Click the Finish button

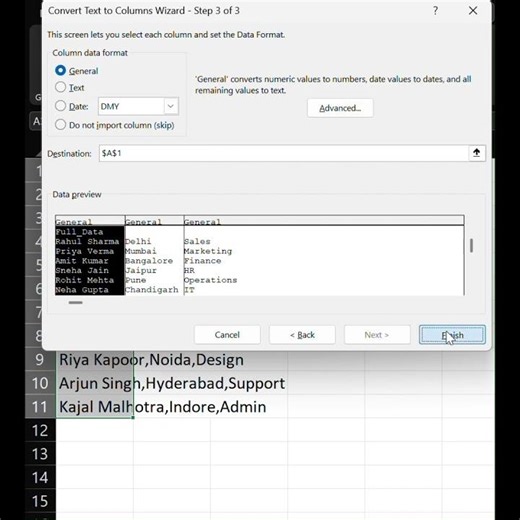[x=452, y=335]
